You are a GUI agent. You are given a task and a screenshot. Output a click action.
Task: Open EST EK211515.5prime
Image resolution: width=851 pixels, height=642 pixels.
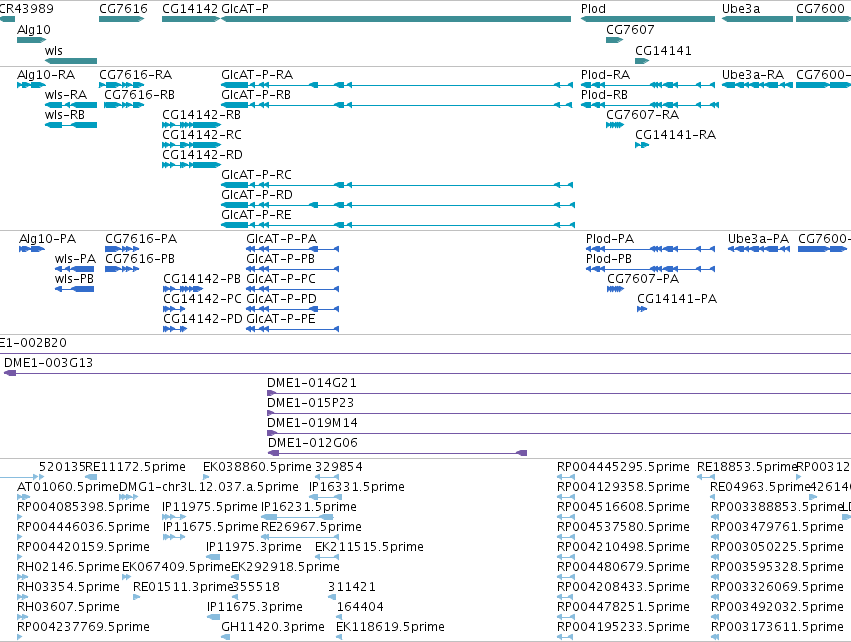pyautogui.click(x=369, y=546)
